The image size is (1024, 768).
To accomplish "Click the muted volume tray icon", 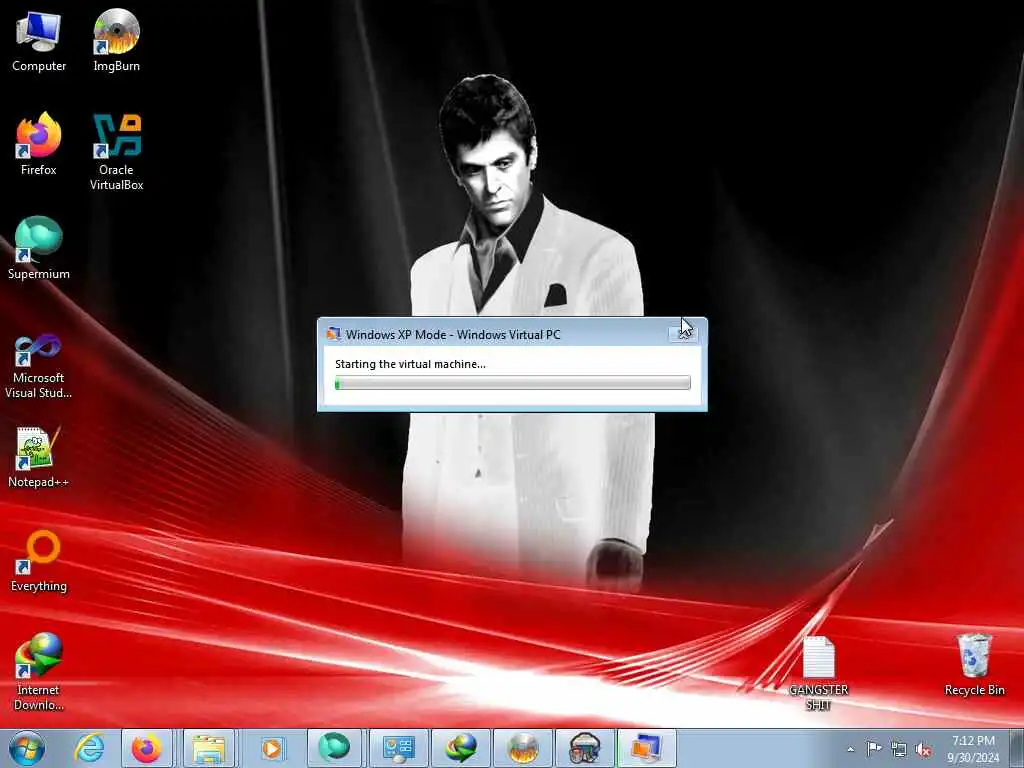I will pyautogui.click(x=923, y=749).
